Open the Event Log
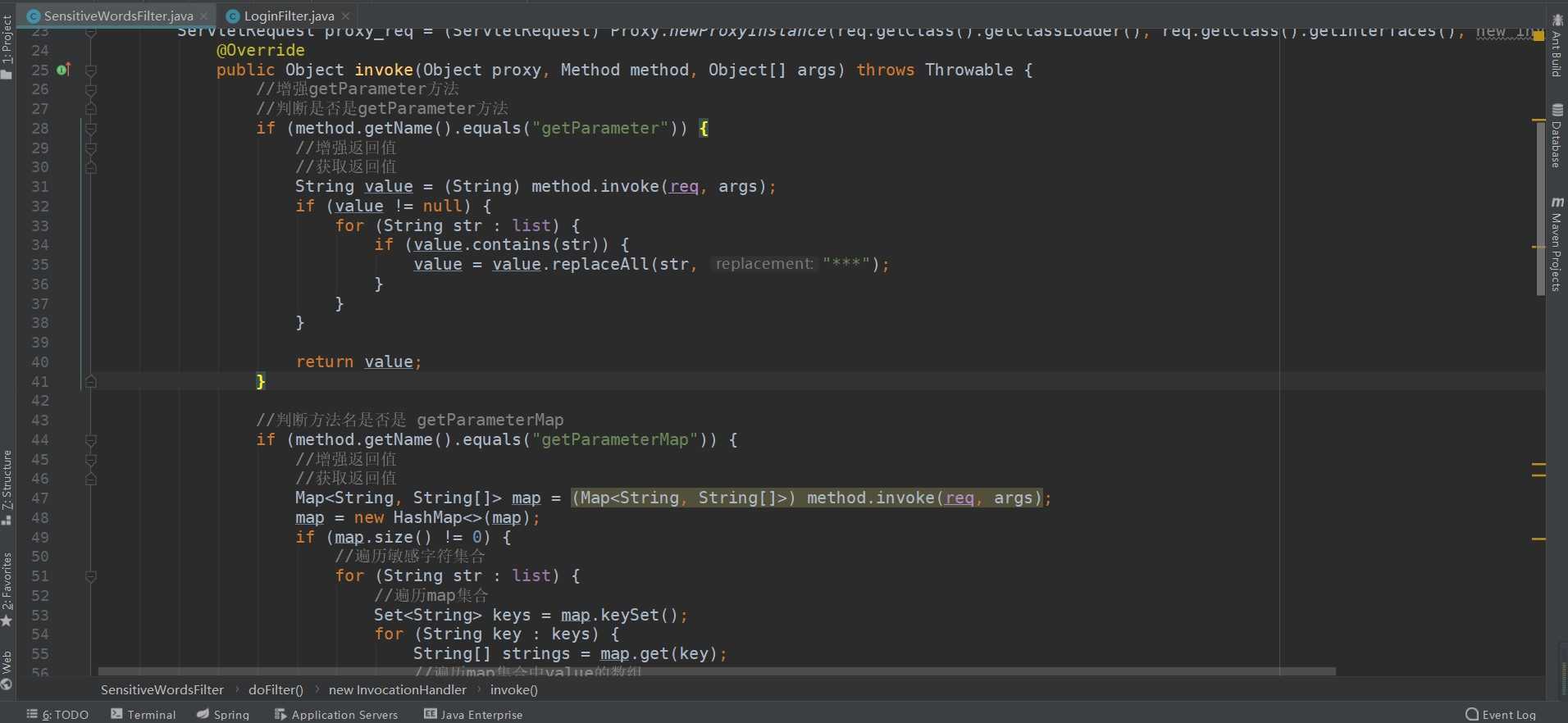 click(x=1501, y=715)
